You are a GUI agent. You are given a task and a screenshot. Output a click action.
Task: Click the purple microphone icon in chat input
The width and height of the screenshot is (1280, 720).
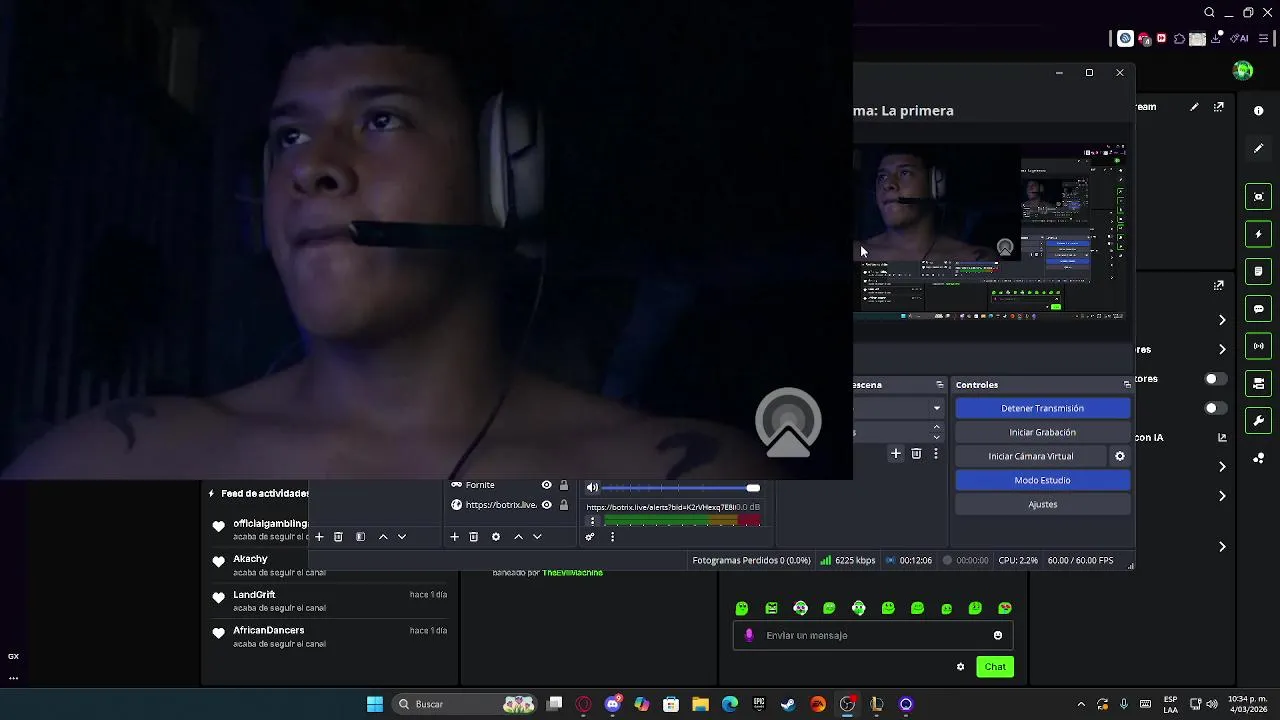pyautogui.click(x=749, y=636)
